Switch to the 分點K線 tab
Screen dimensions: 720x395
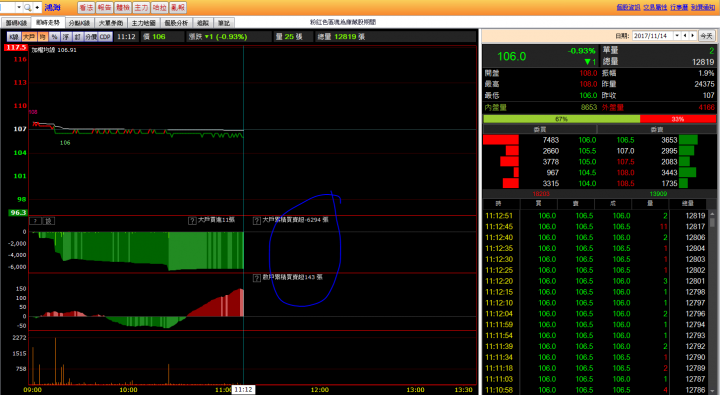click(79, 23)
